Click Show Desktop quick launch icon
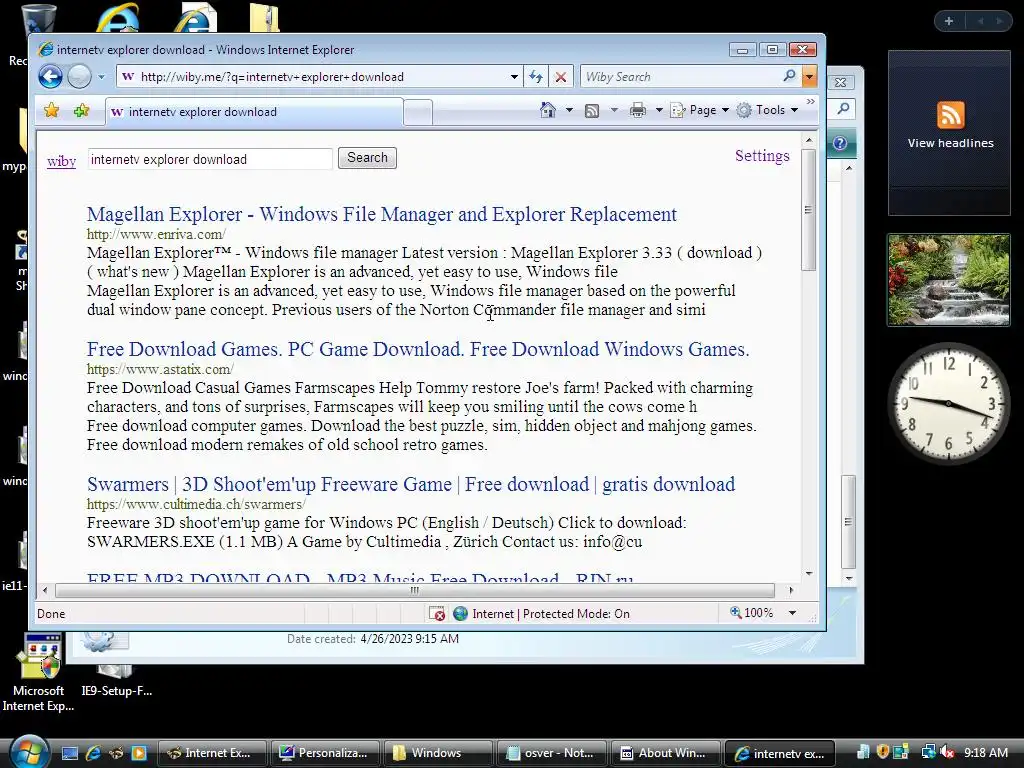This screenshot has width=1024, height=768. point(70,753)
